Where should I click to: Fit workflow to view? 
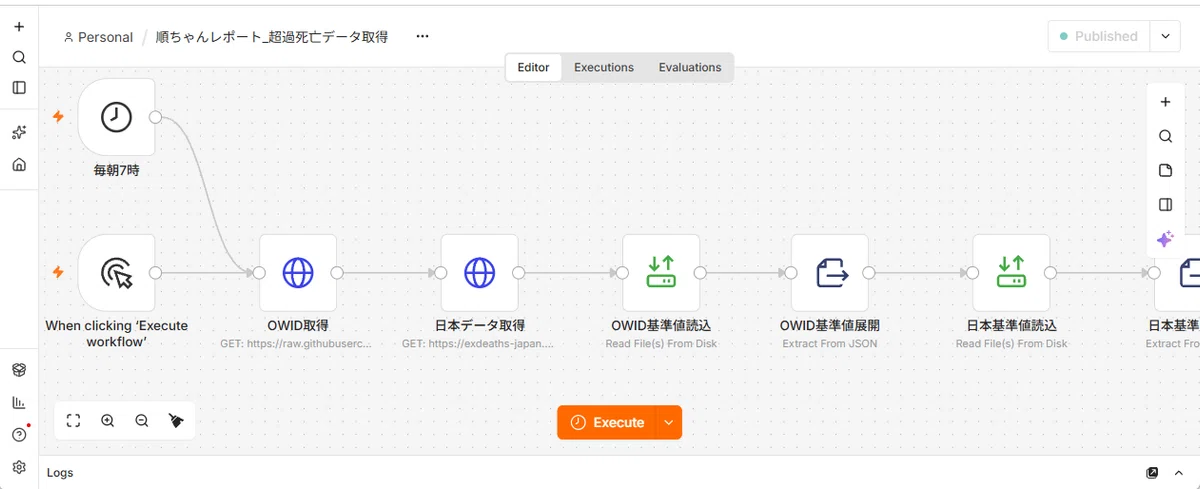pyautogui.click(x=73, y=421)
